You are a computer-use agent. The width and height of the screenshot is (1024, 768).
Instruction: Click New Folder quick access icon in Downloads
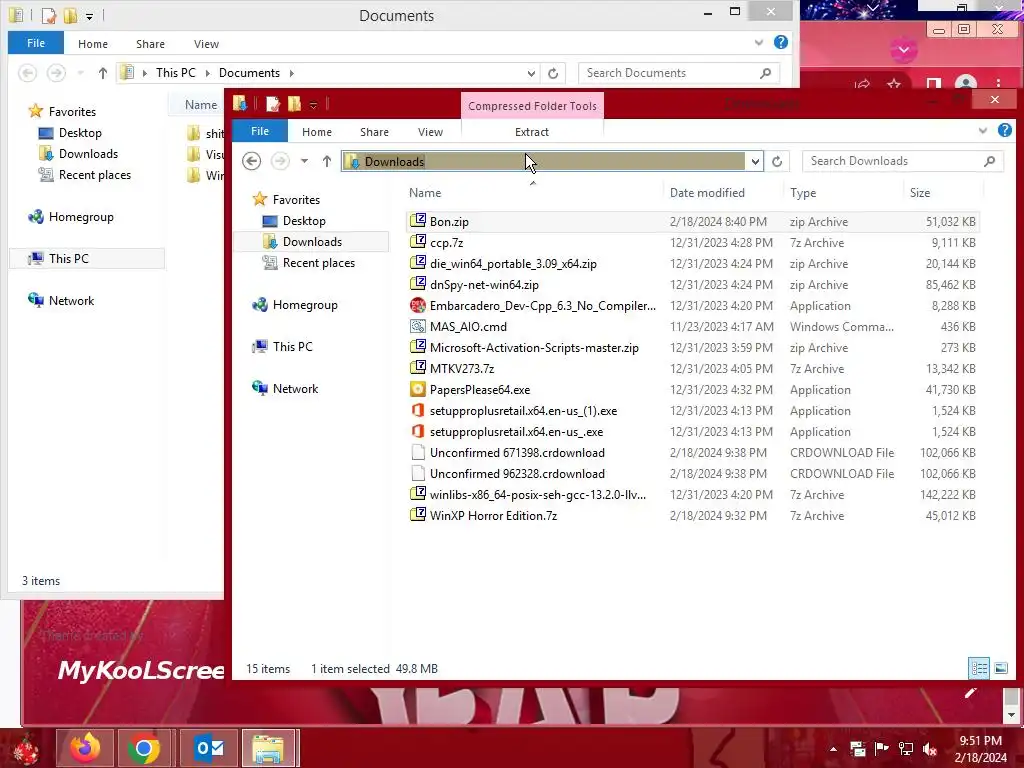[295, 104]
